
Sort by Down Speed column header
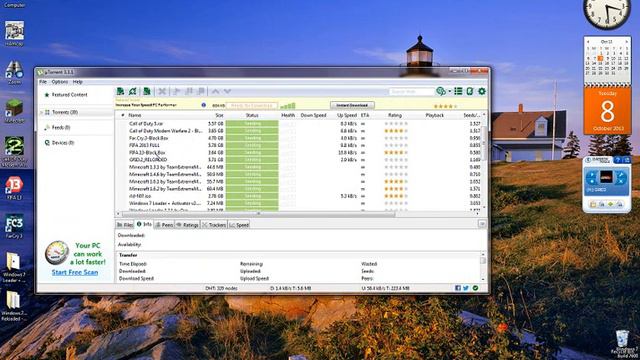coord(313,116)
